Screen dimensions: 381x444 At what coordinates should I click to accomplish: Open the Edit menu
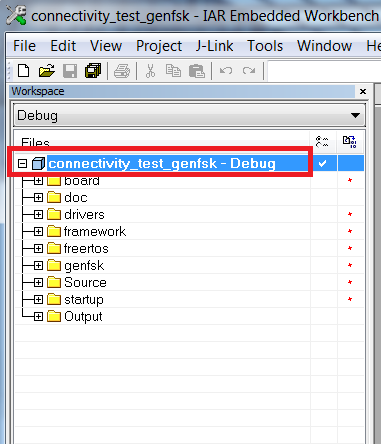pyautogui.click(x=63, y=46)
